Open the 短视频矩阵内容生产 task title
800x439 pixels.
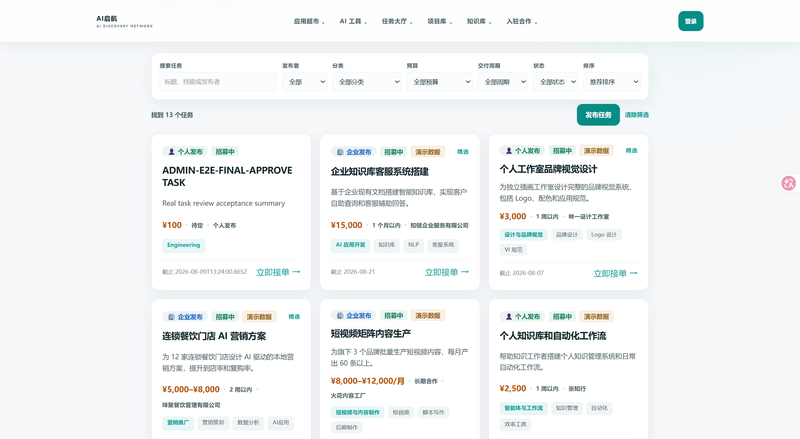[x=370, y=333]
